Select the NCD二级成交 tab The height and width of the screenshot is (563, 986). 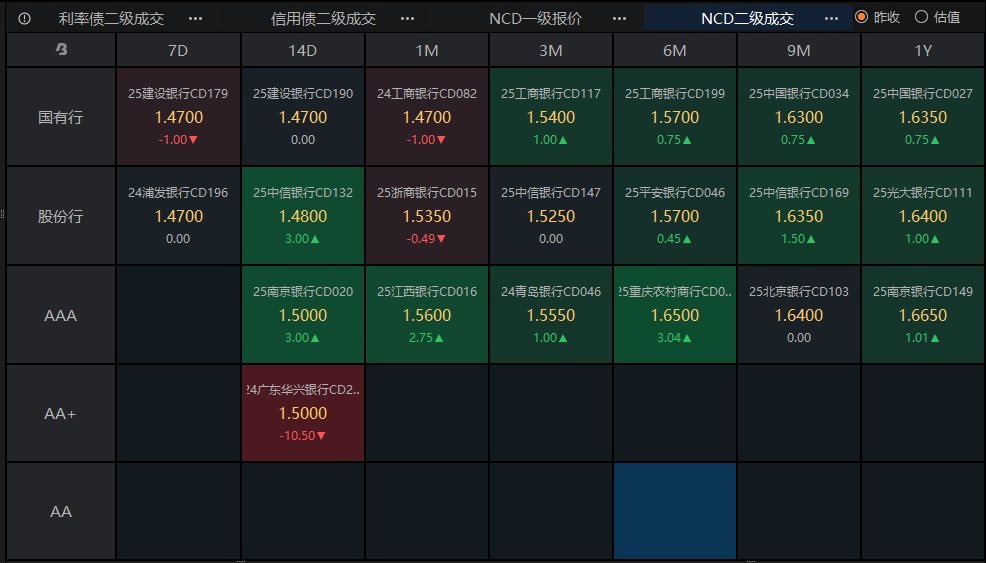(x=747, y=18)
